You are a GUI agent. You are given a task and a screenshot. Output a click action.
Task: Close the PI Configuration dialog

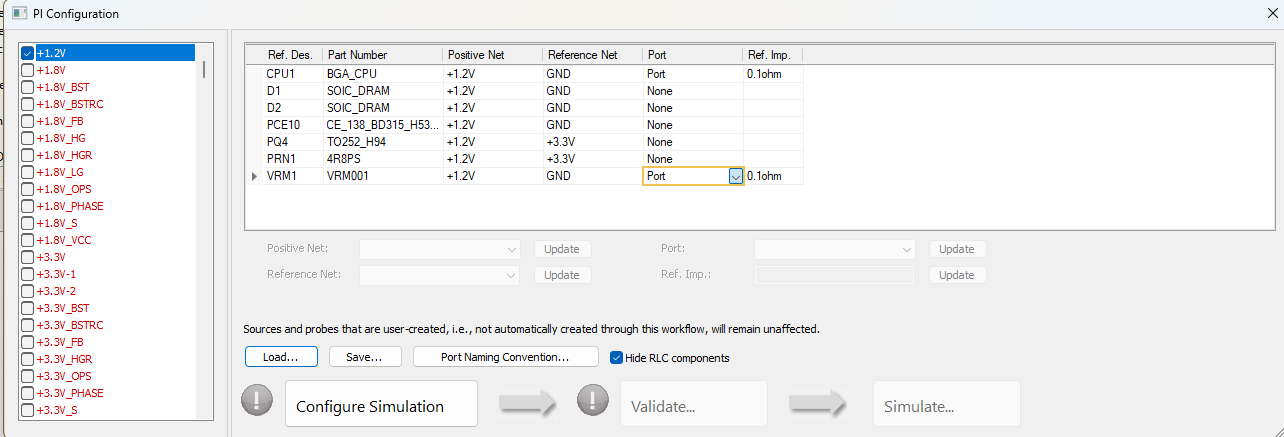1271,13
